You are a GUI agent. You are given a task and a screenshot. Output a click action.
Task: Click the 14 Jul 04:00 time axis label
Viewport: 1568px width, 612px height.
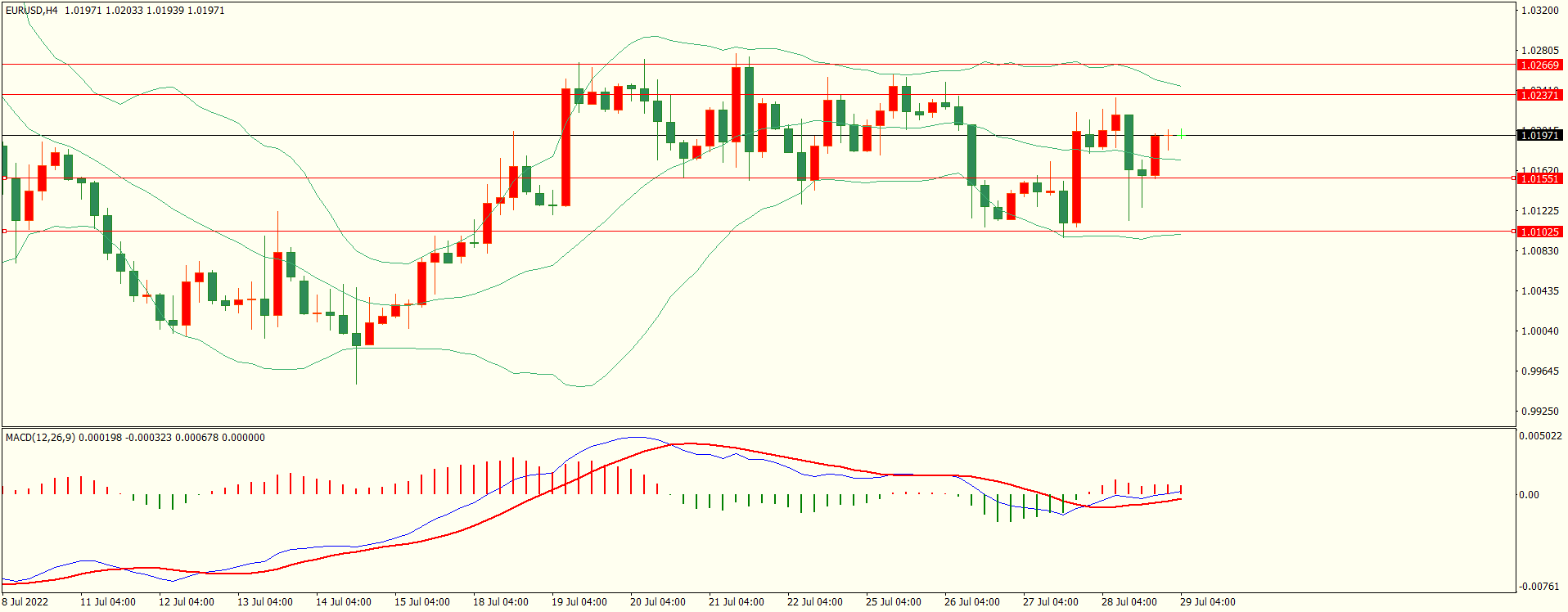pos(343,602)
